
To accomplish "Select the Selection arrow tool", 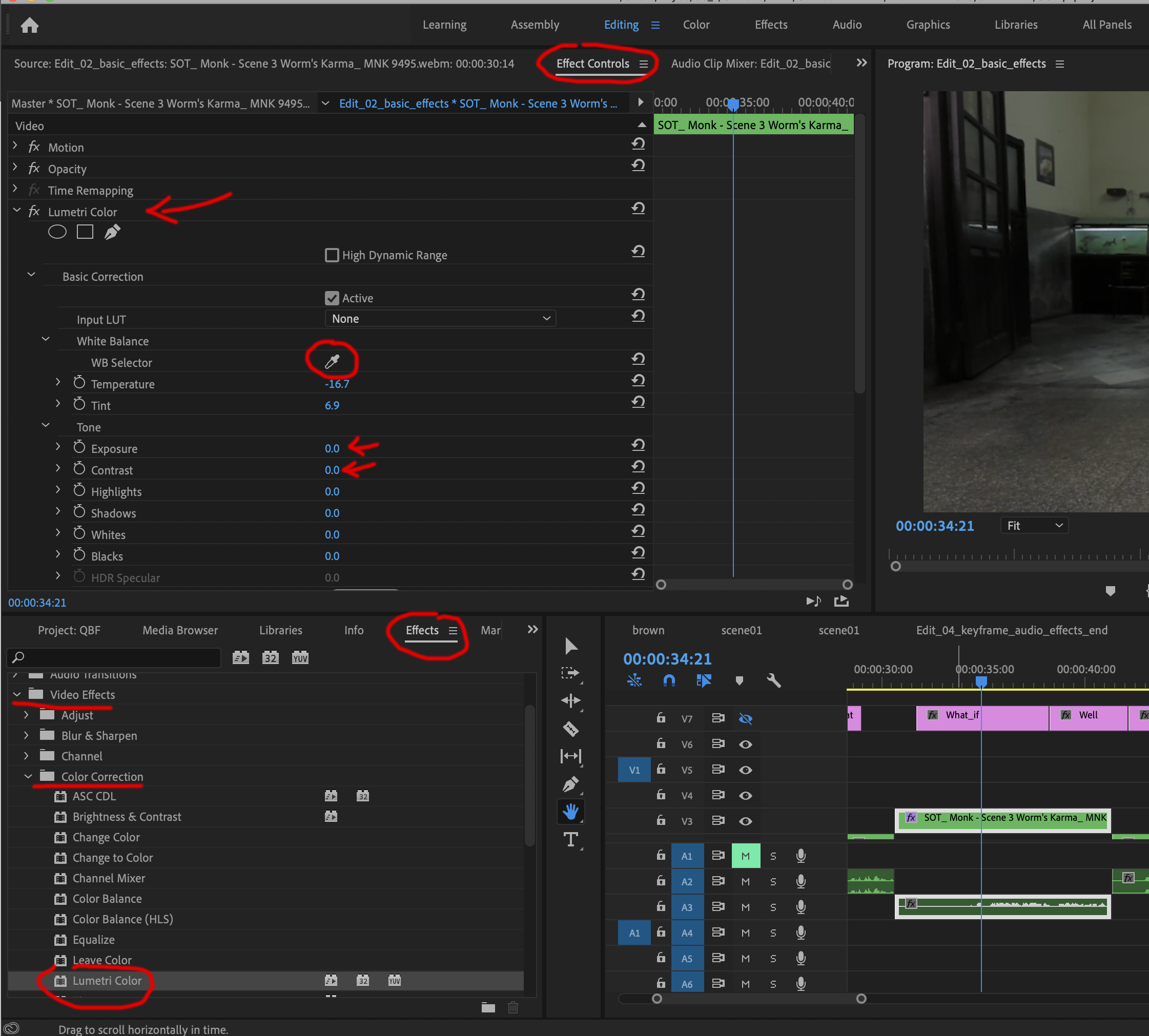I will (570, 646).
